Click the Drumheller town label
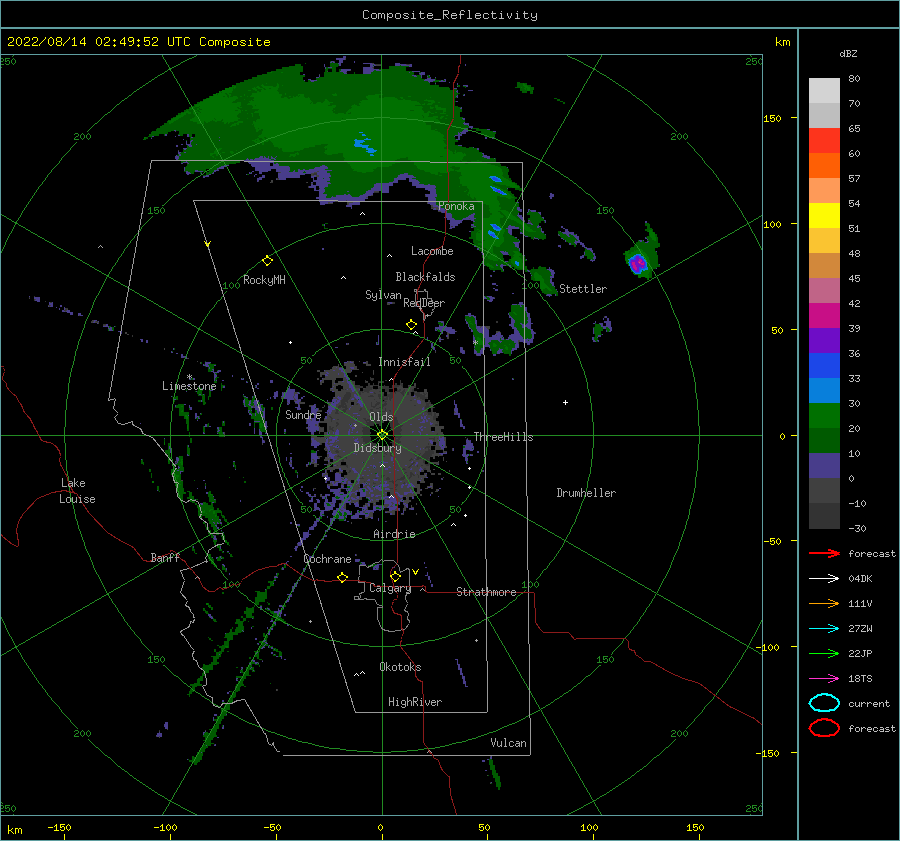900x841 pixels. pyautogui.click(x=586, y=493)
